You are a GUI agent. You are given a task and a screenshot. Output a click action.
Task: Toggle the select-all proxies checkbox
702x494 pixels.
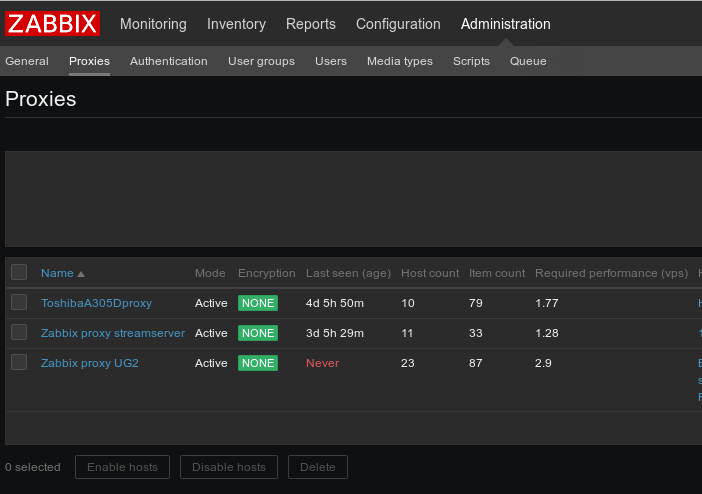click(x=19, y=272)
